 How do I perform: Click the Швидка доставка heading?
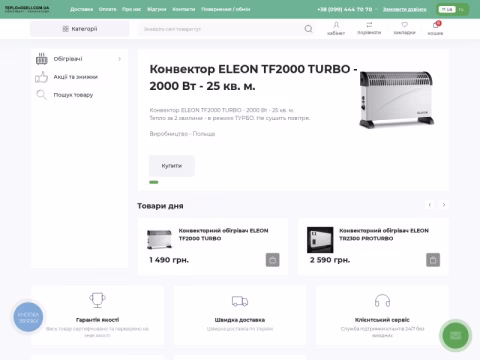click(x=240, y=320)
